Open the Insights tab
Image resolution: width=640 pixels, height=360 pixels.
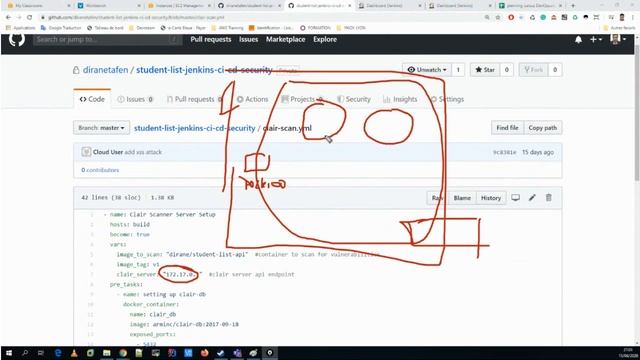coord(400,99)
